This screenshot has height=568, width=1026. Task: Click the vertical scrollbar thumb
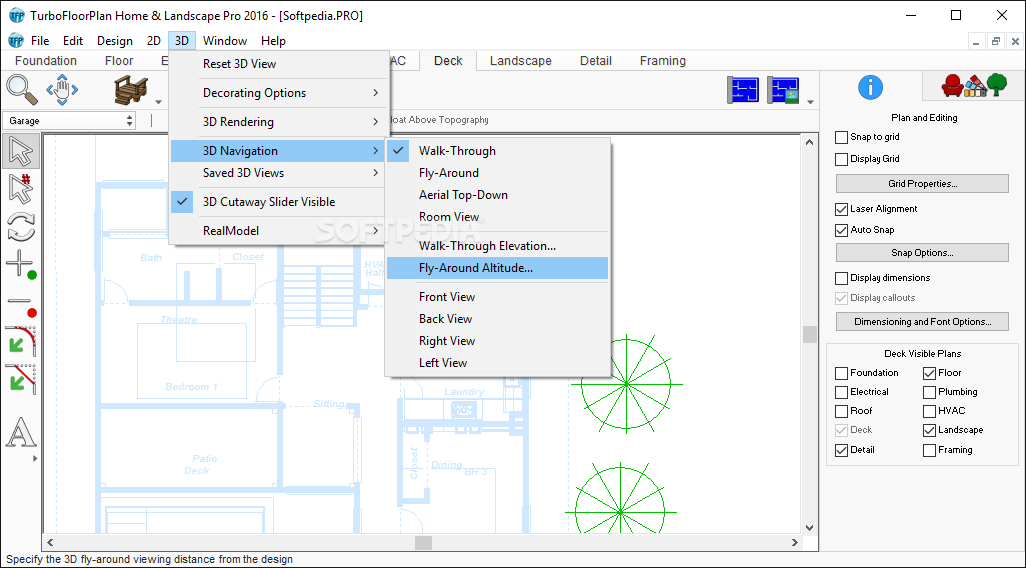point(809,334)
